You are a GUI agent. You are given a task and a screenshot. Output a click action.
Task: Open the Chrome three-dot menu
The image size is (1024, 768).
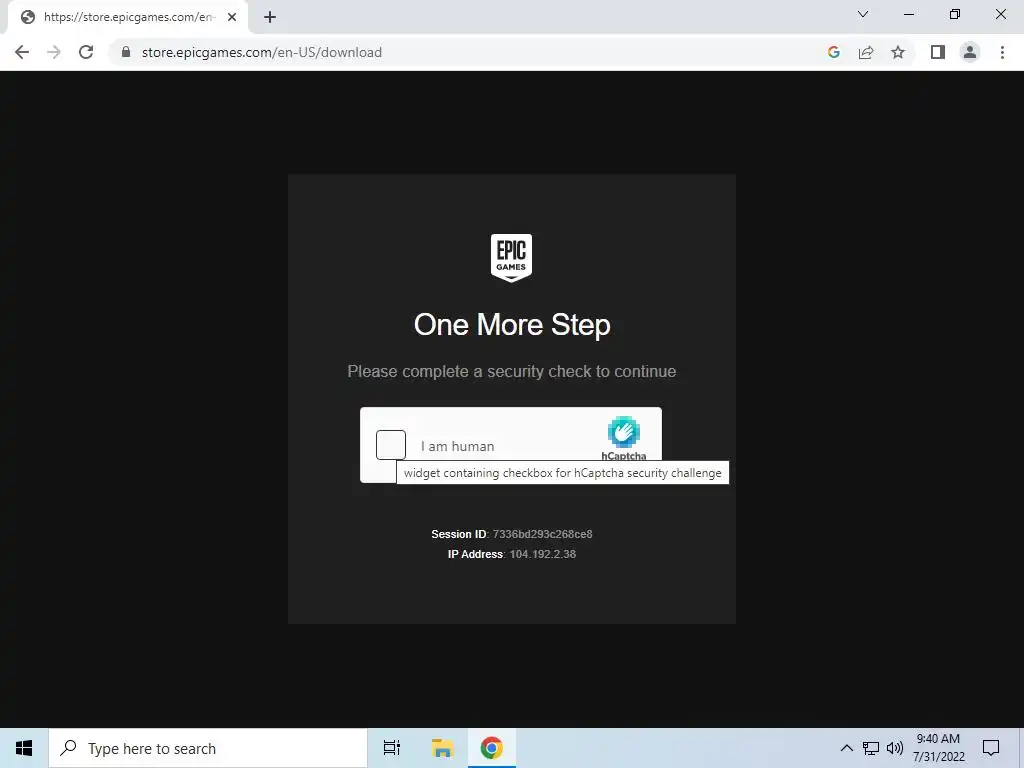coord(1002,52)
